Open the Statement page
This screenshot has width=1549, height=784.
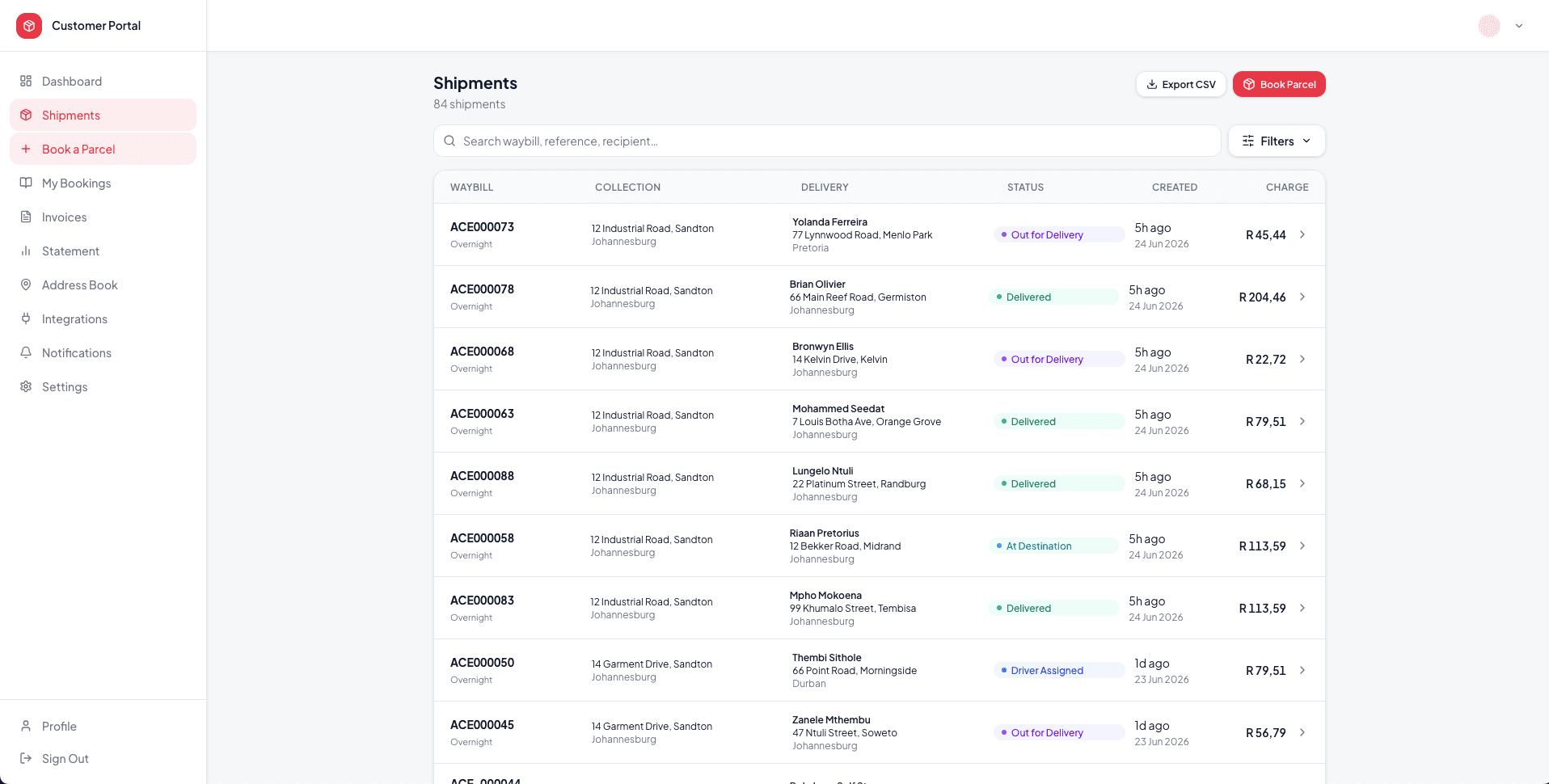click(x=103, y=251)
